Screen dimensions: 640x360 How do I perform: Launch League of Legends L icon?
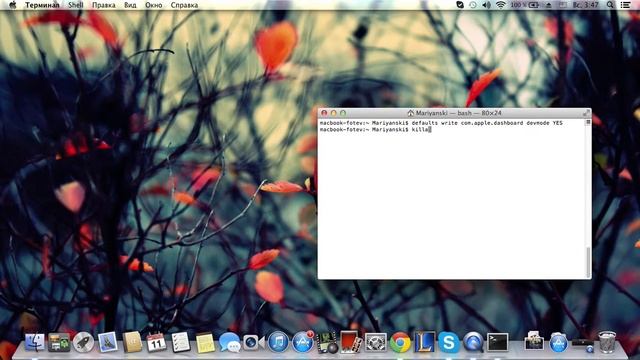[424, 342]
